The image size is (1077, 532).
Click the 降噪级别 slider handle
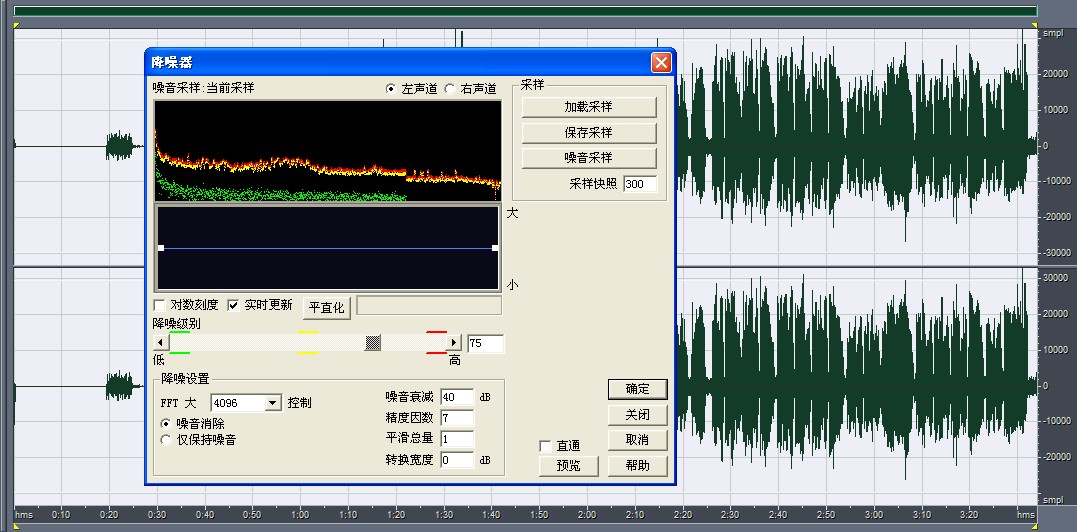tap(373, 343)
